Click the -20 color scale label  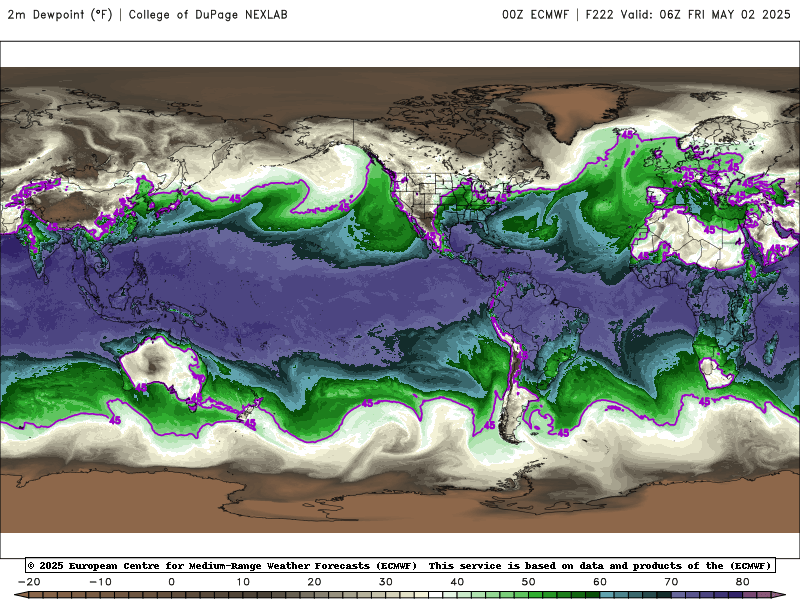(x=29, y=582)
